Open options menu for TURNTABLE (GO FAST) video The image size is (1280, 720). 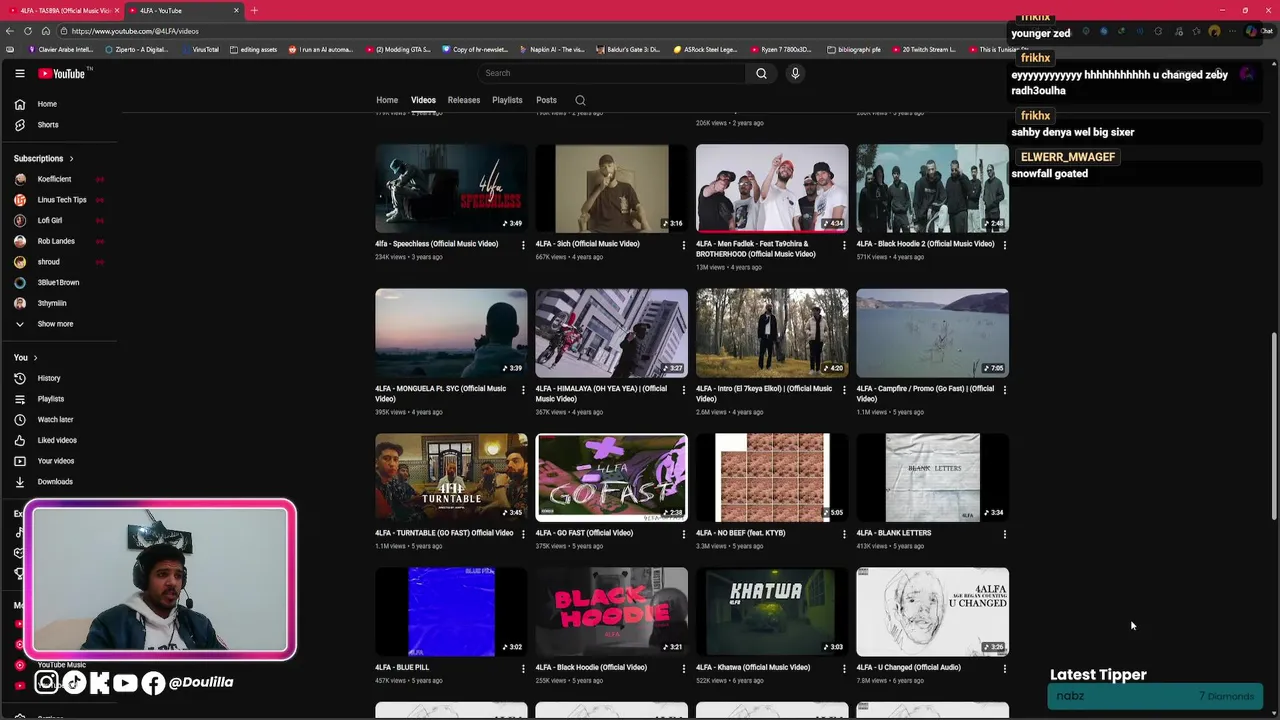523,534
